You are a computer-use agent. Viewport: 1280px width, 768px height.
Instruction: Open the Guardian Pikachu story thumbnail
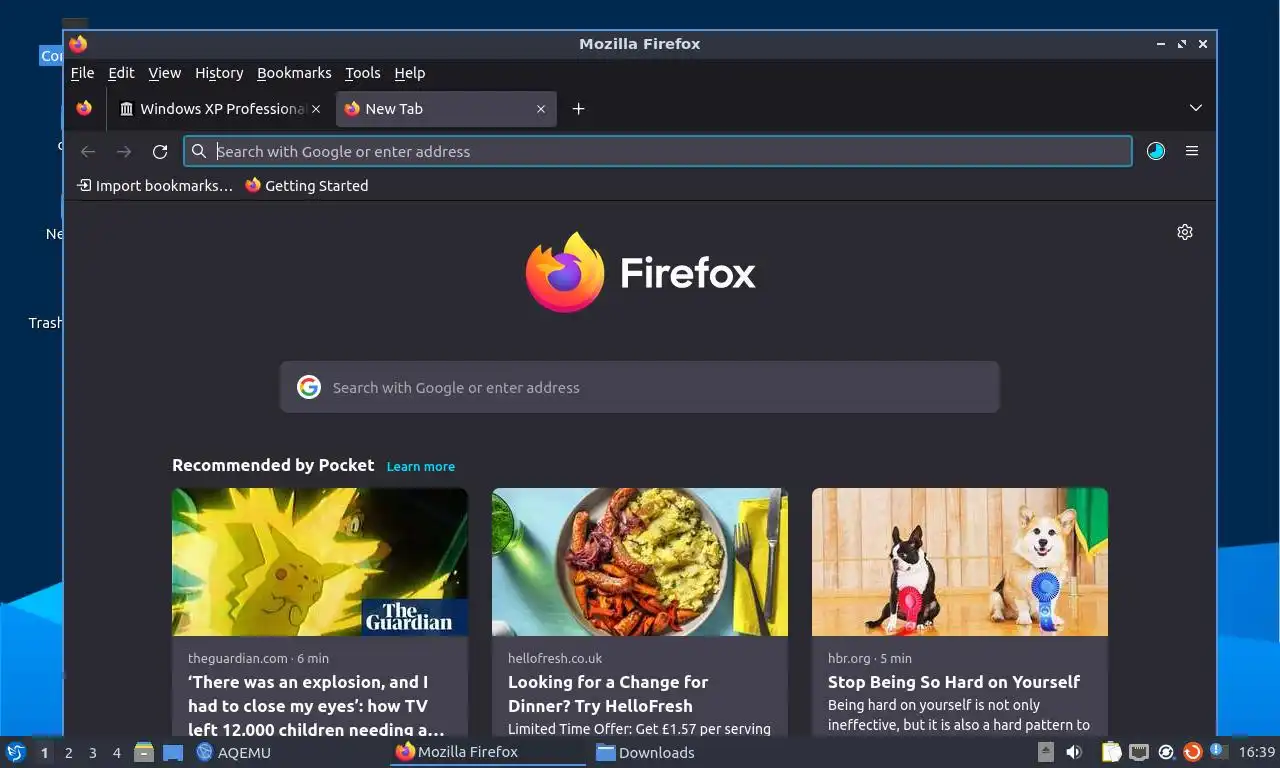click(320, 562)
